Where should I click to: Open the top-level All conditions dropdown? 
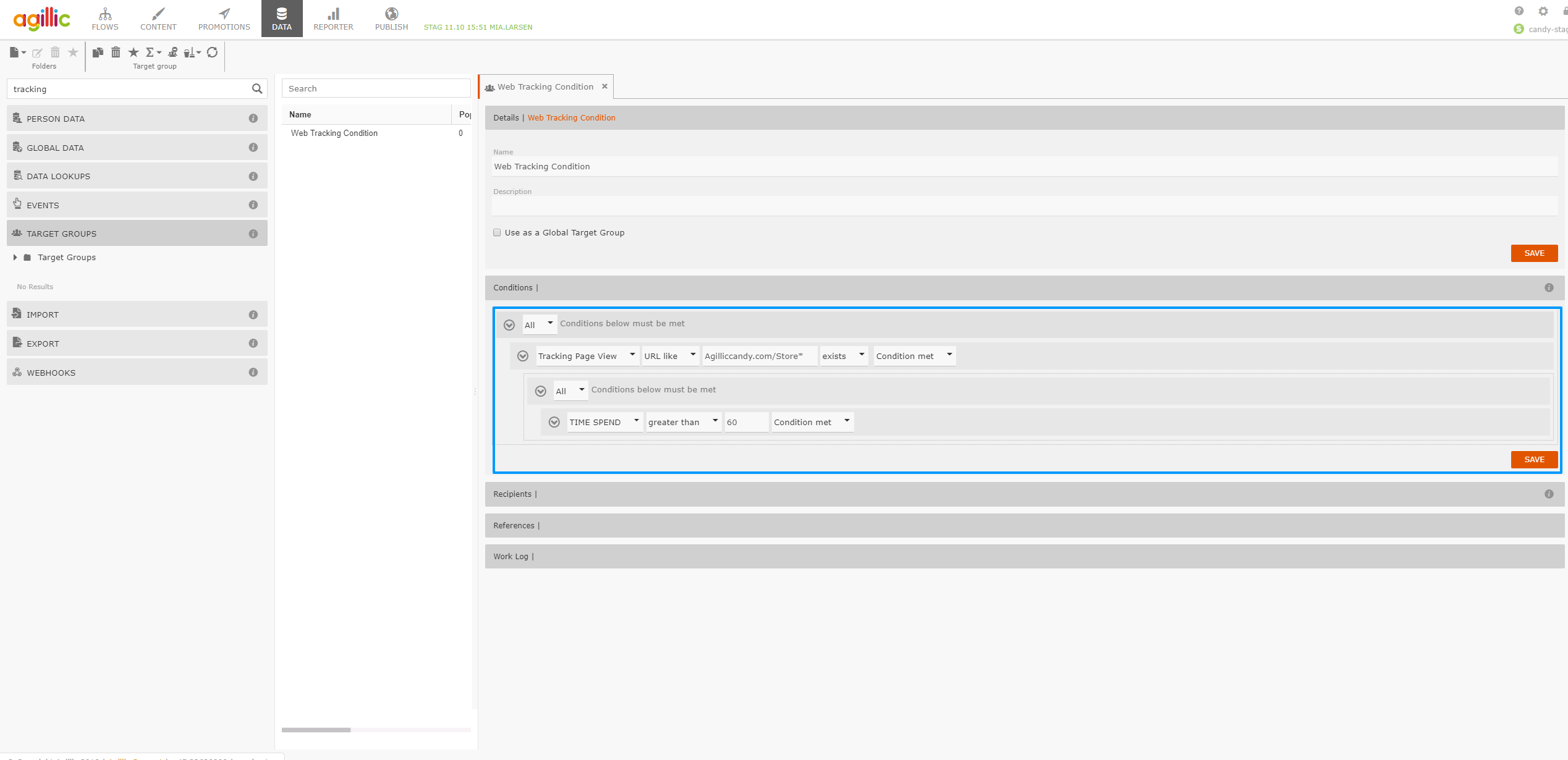tap(549, 324)
